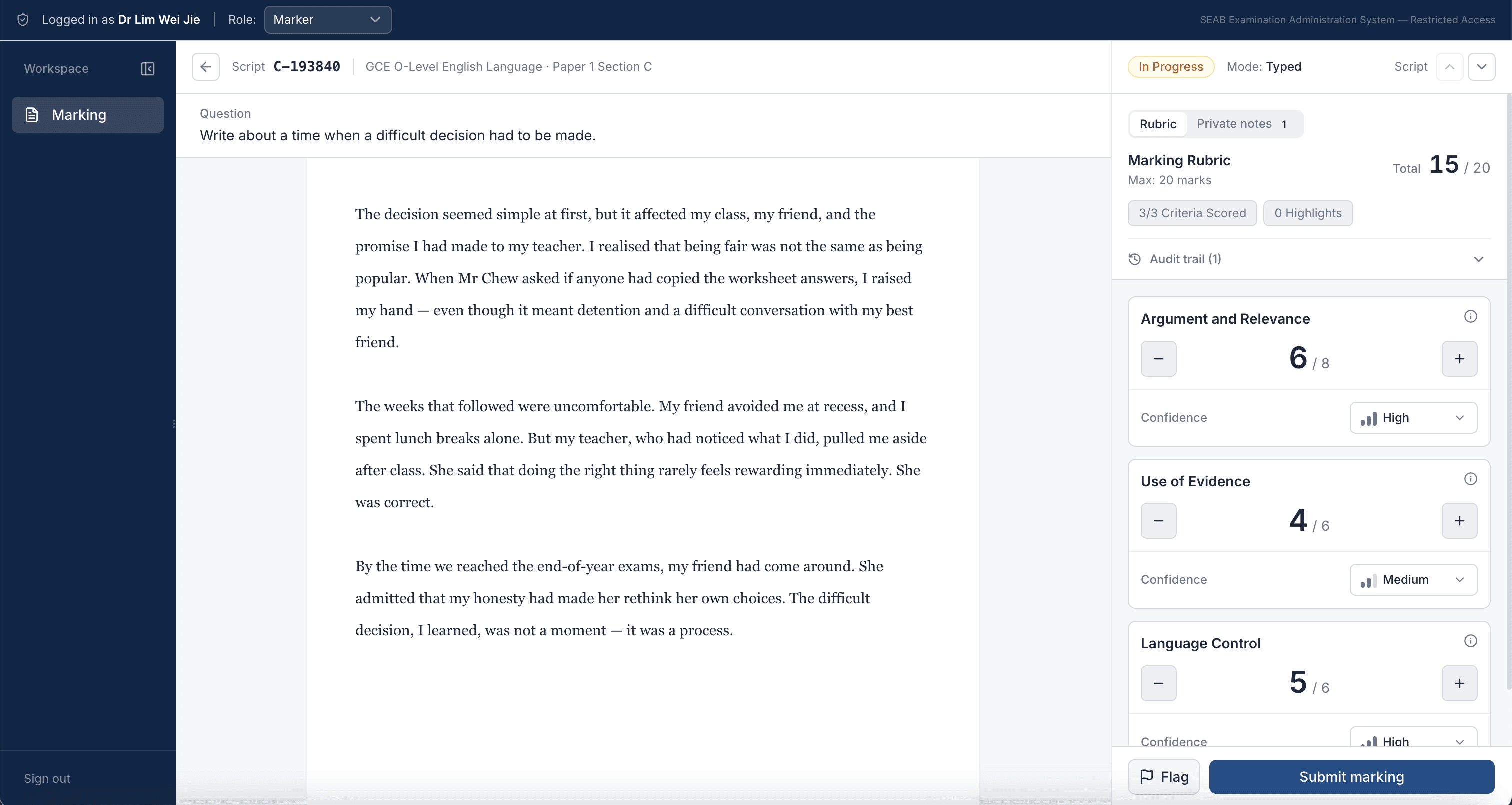Open the Role Marker dropdown
1512x805 pixels.
pyautogui.click(x=328, y=20)
